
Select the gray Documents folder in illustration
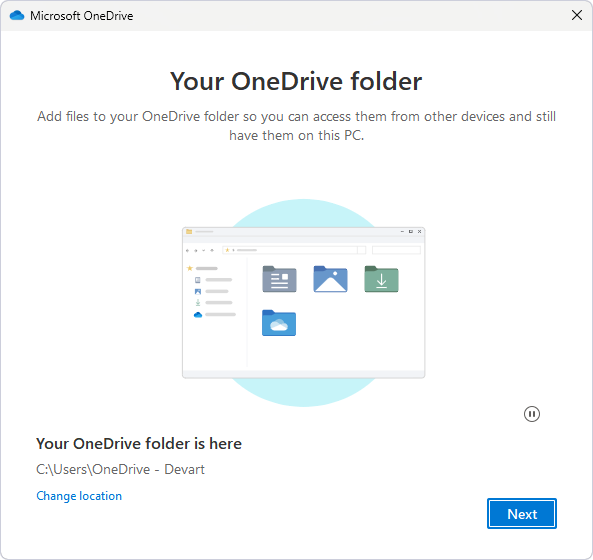tap(279, 279)
